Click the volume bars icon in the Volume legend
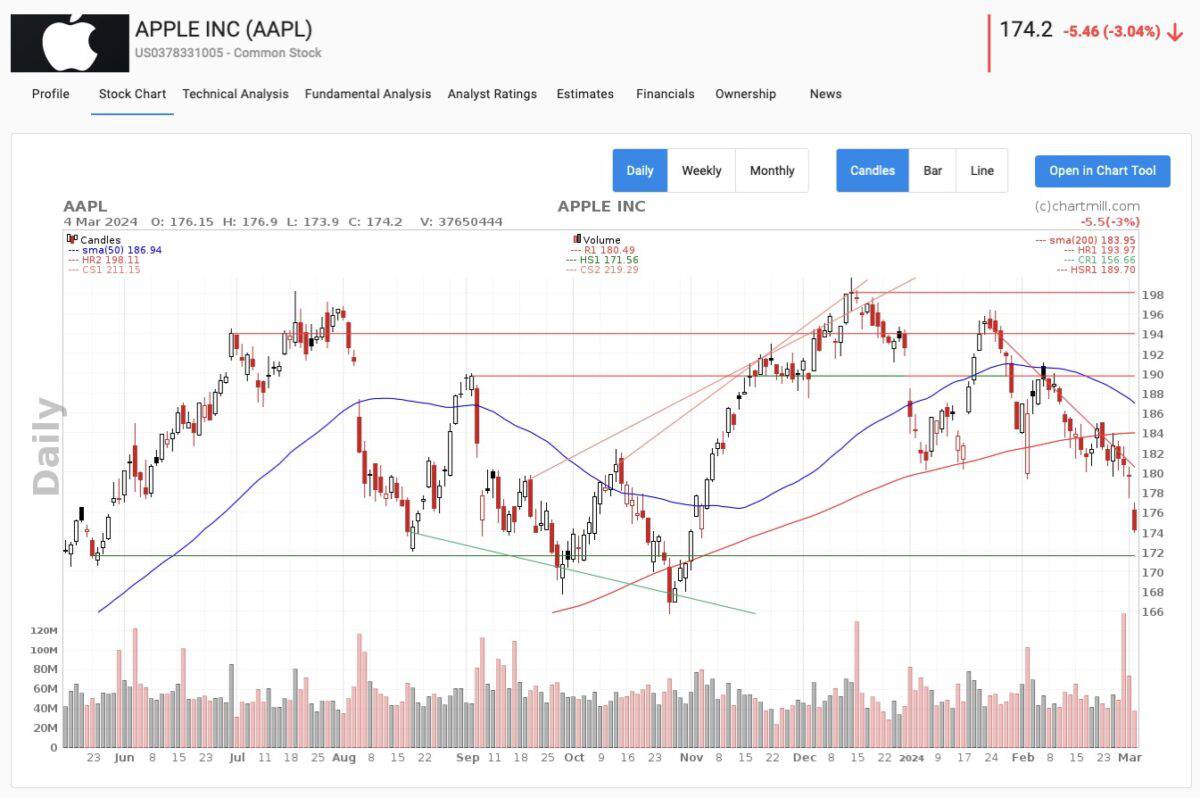 577,239
